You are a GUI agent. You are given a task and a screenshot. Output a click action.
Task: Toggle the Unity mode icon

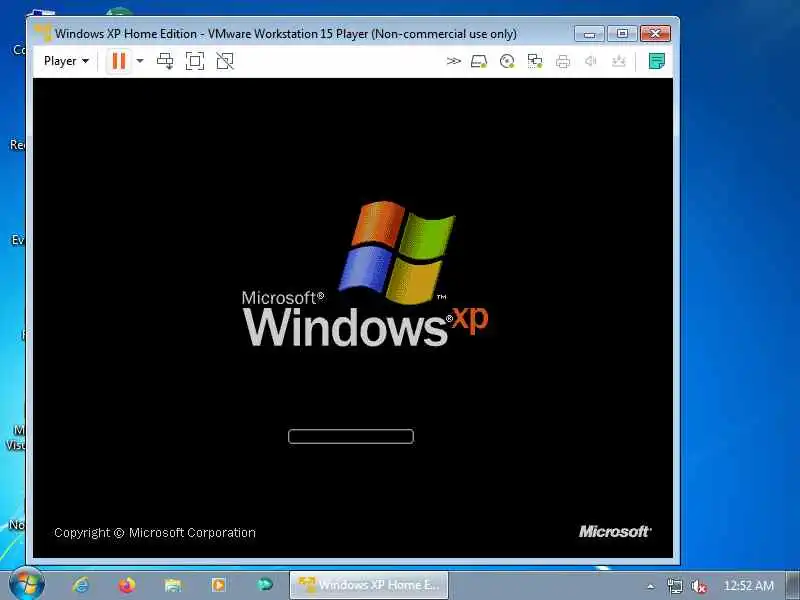click(x=225, y=61)
